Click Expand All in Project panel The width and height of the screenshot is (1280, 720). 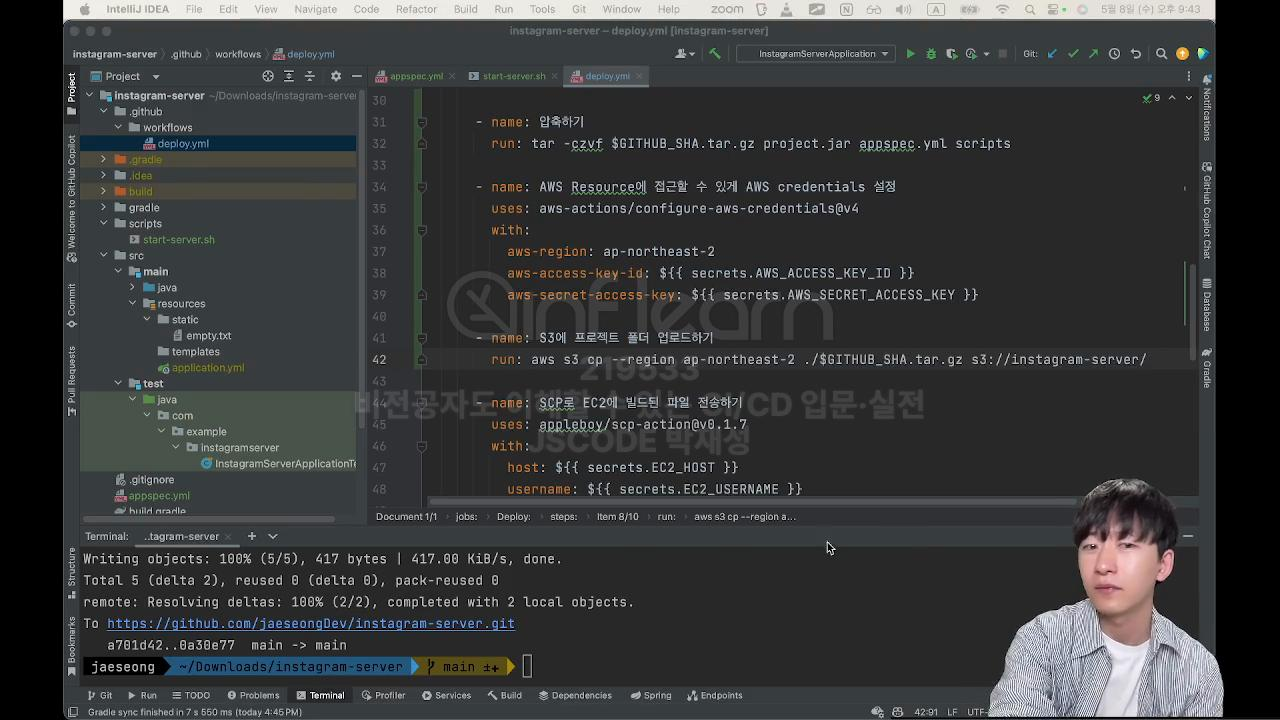click(289, 76)
